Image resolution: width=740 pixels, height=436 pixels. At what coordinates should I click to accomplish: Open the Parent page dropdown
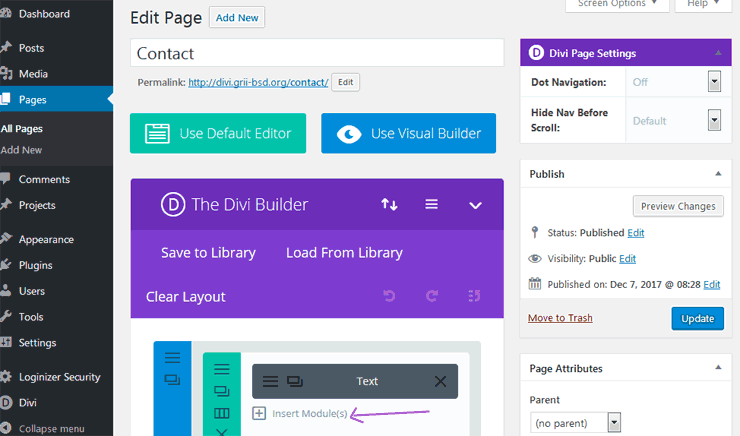[x=575, y=423]
